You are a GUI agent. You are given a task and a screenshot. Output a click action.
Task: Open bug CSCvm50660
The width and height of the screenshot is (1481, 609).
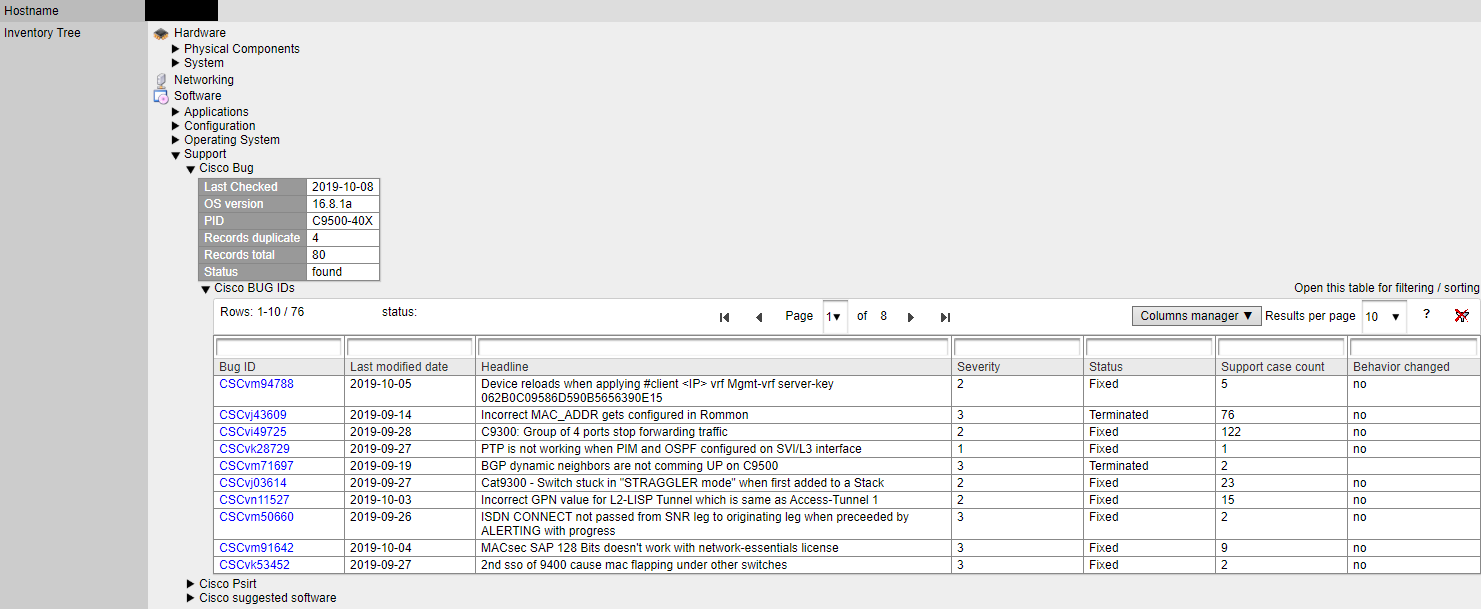click(x=256, y=517)
